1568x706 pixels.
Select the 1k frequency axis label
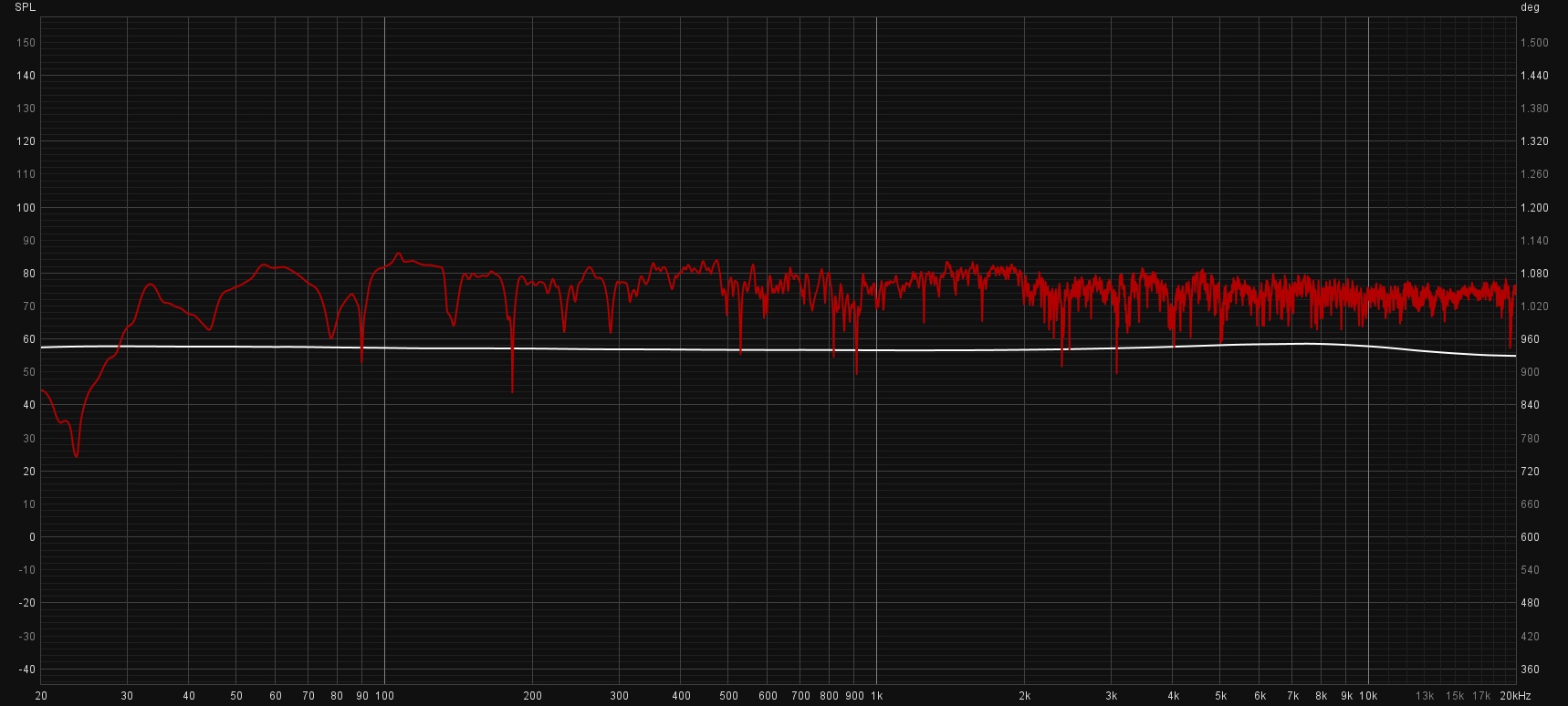pos(876,696)
